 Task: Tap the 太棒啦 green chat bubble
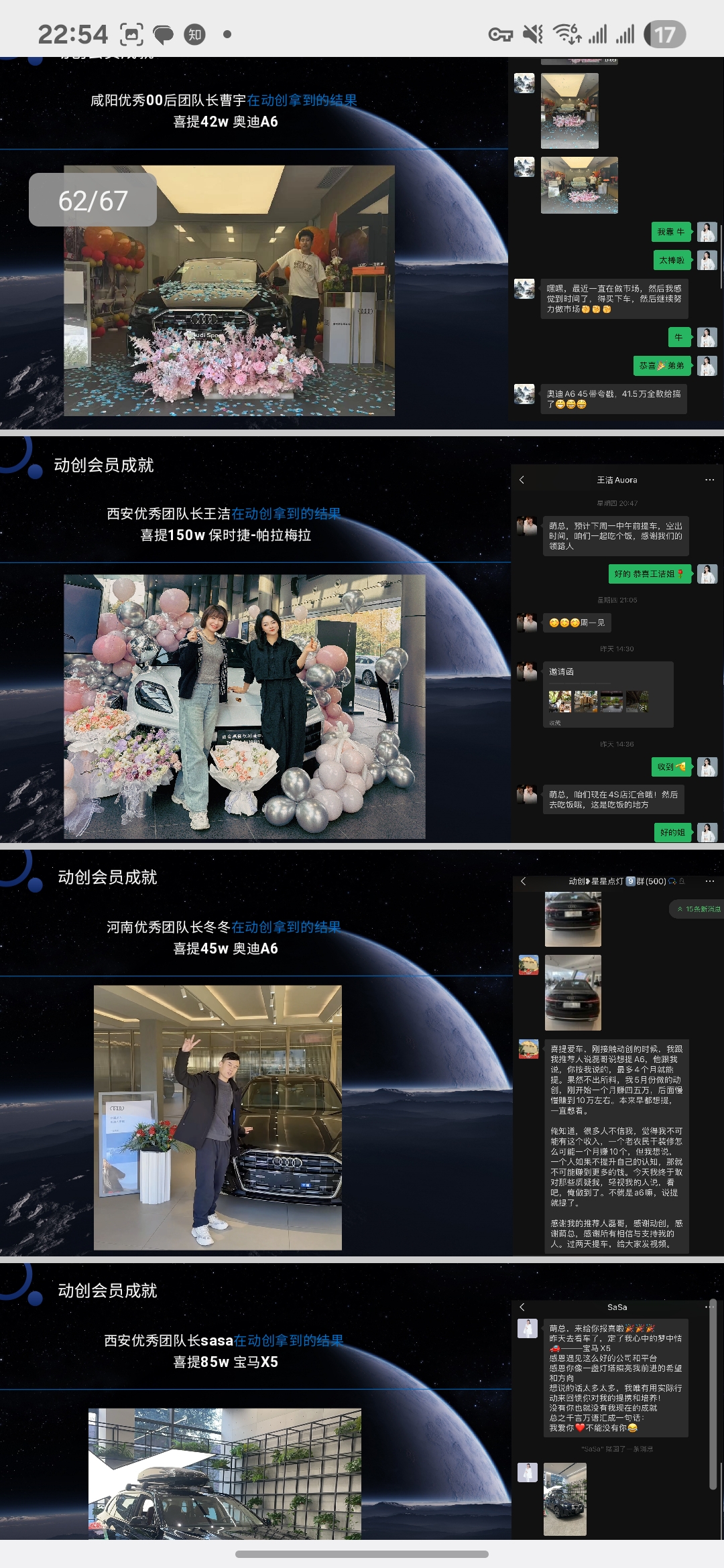[x=672, y=260]
